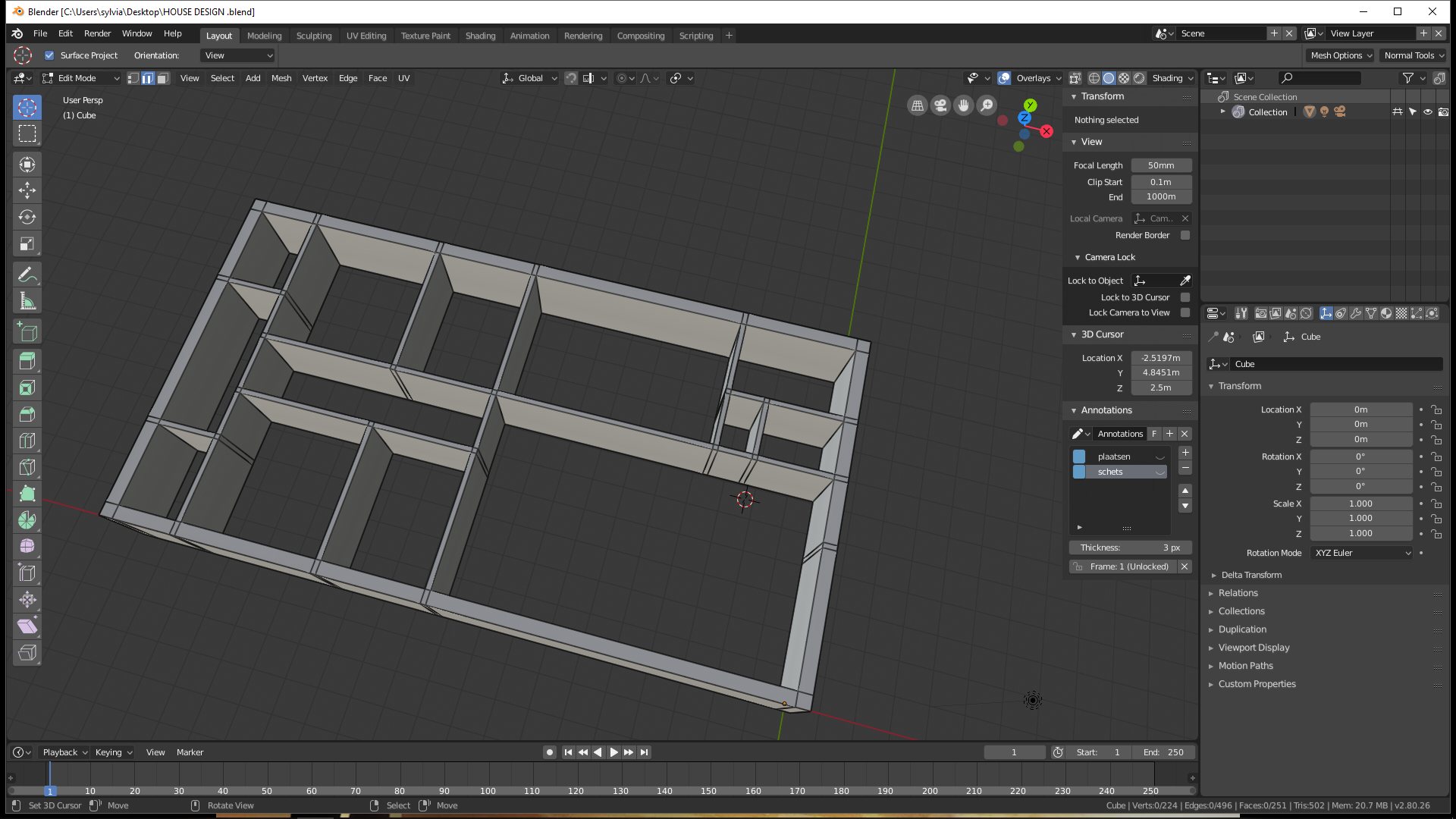The height and width of the screenshot is (819, 1456).
Task: Uncheck Surface Project checkbox
Action: (49, 55)
